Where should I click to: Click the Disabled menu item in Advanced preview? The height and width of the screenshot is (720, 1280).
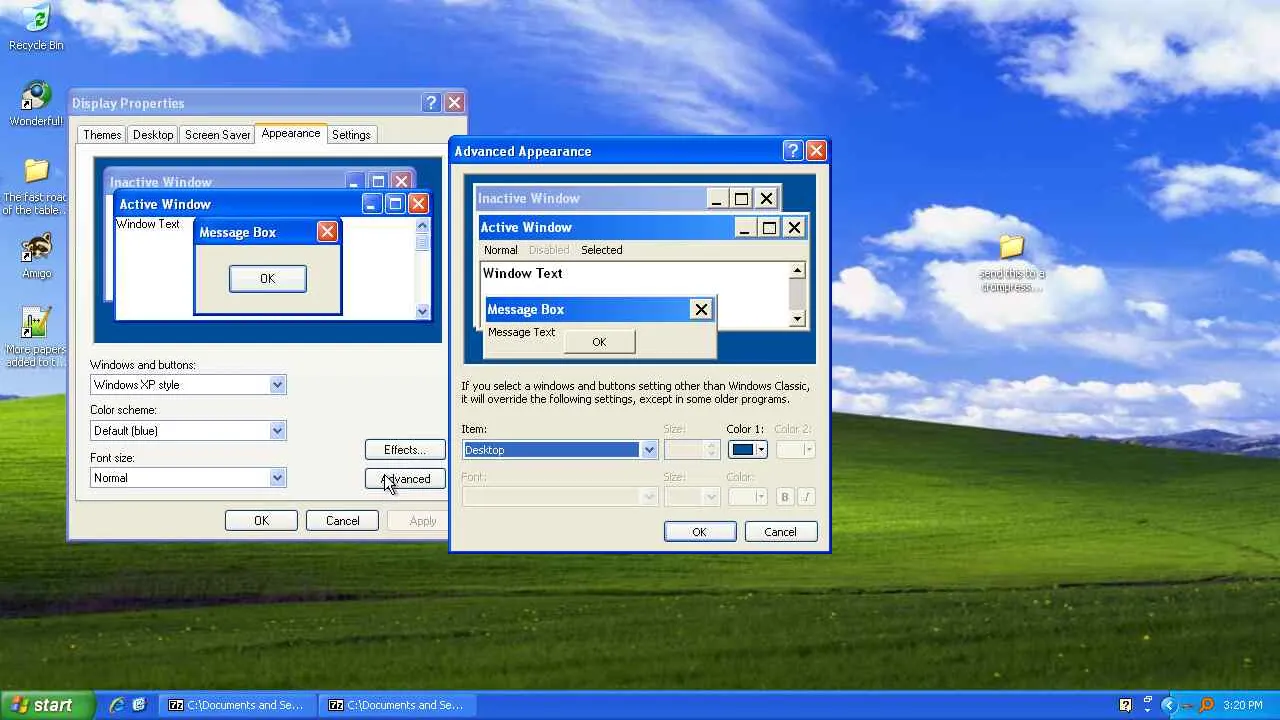coord(549,250)
